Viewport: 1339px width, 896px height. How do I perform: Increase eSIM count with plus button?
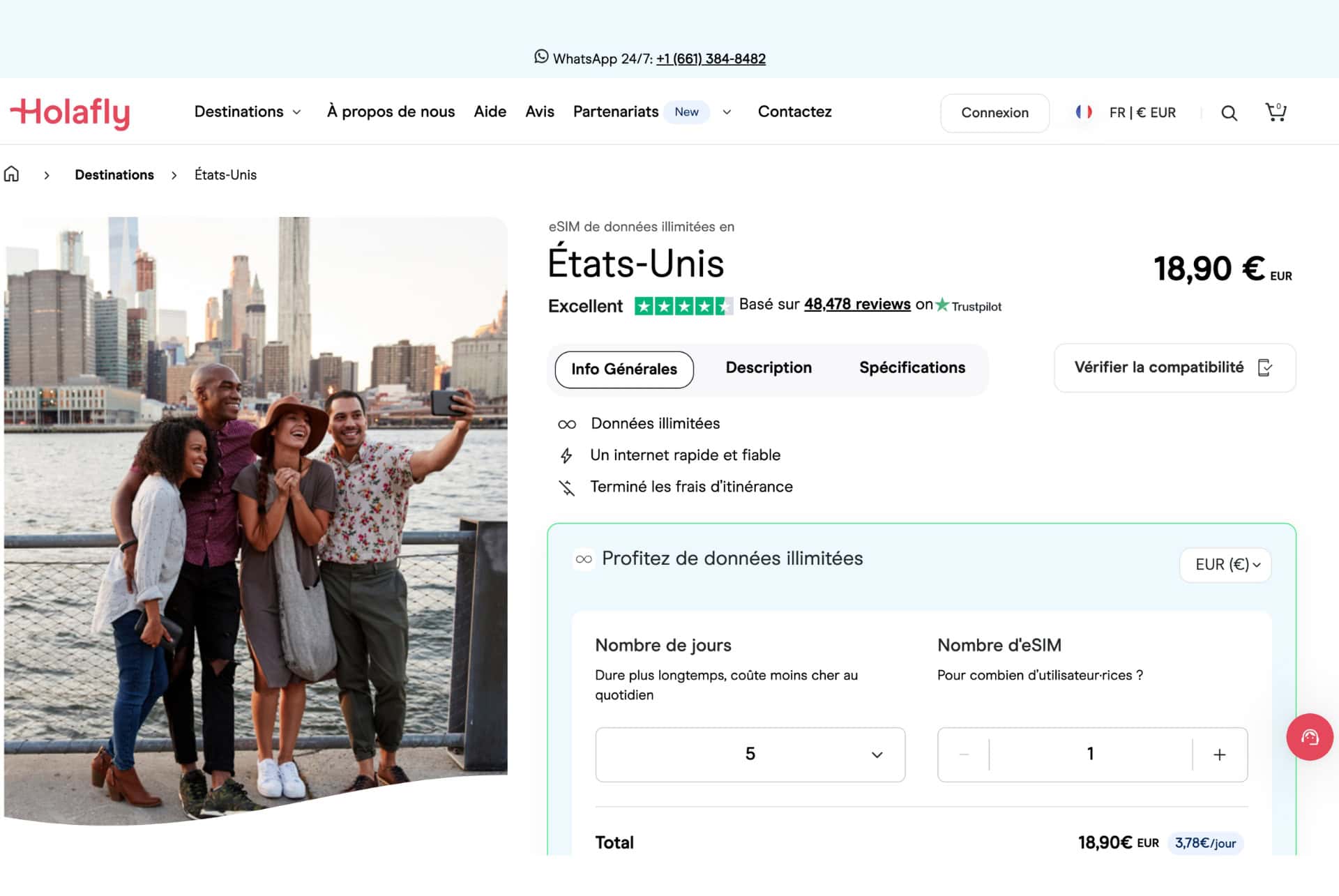1219,754
